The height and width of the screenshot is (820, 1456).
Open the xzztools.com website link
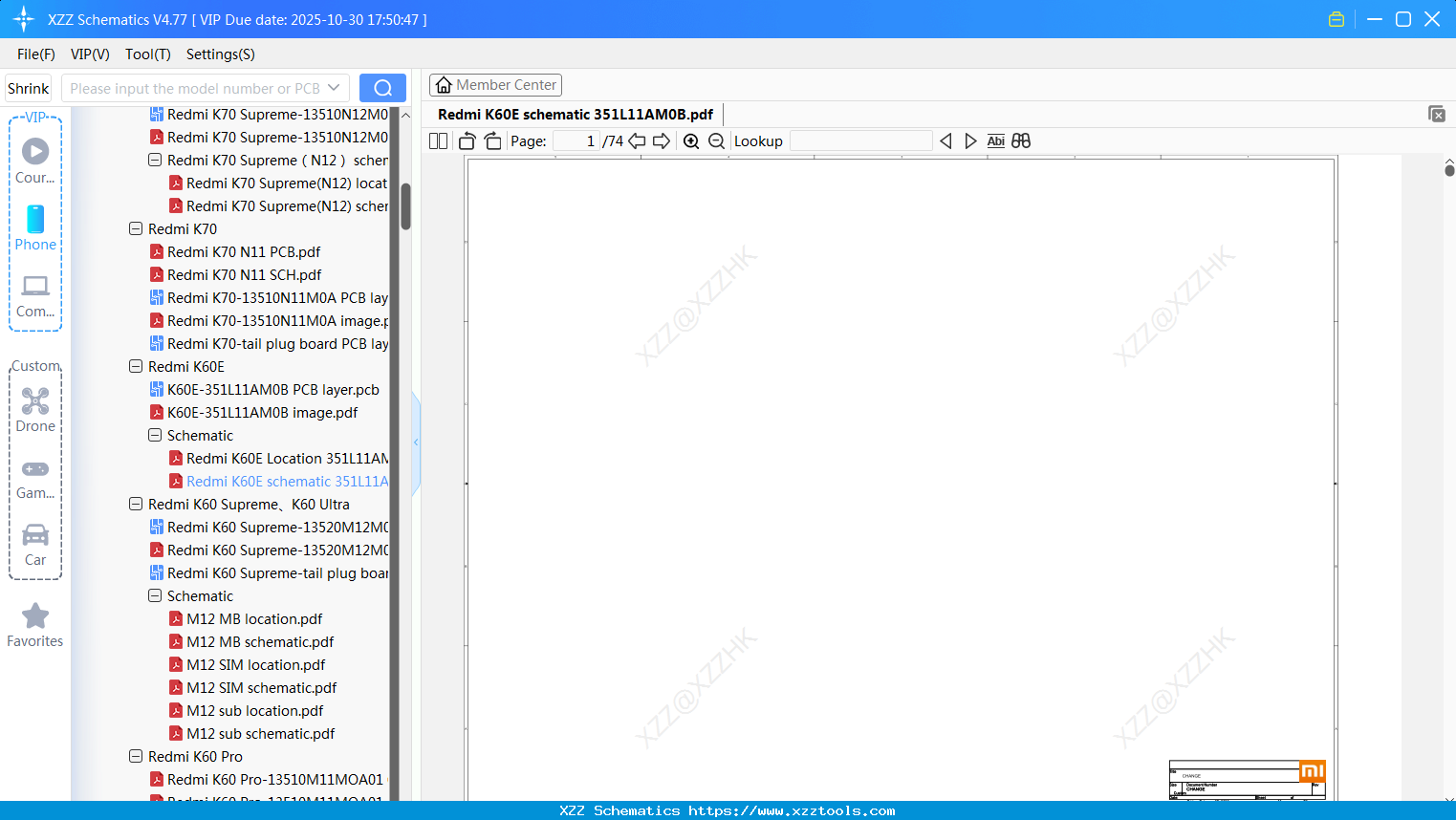792,810
